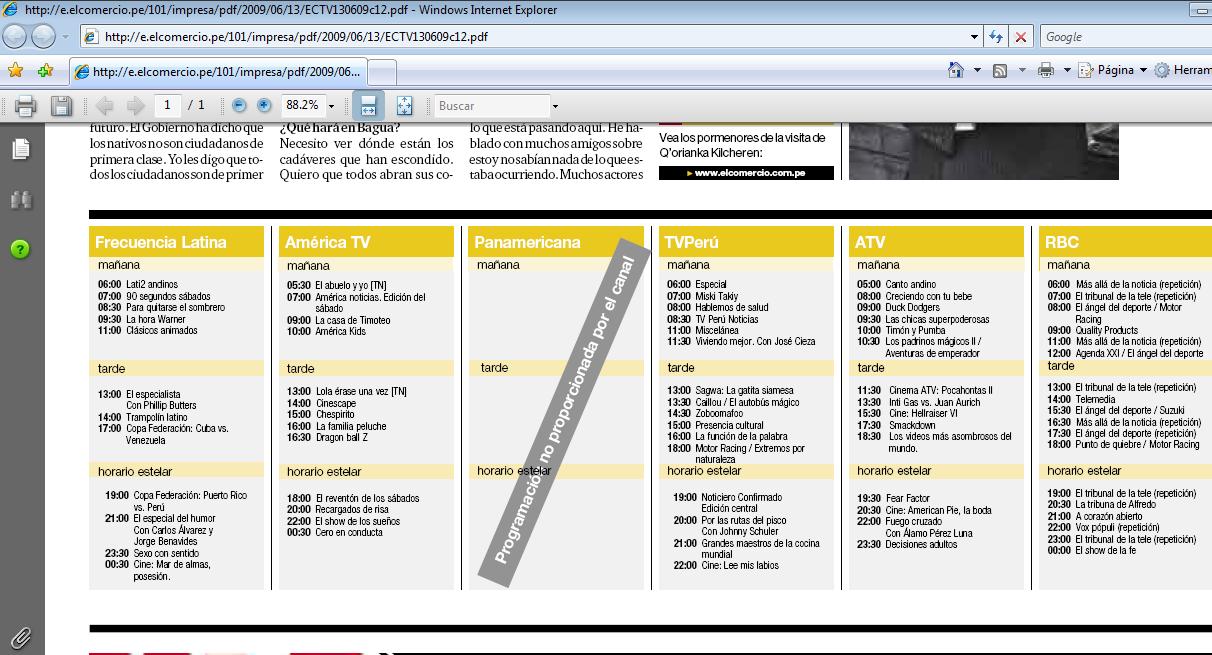This screenshot has height=655, width=1212.
Task: Open the attachments paperclip panel
Action: [21, 637]
